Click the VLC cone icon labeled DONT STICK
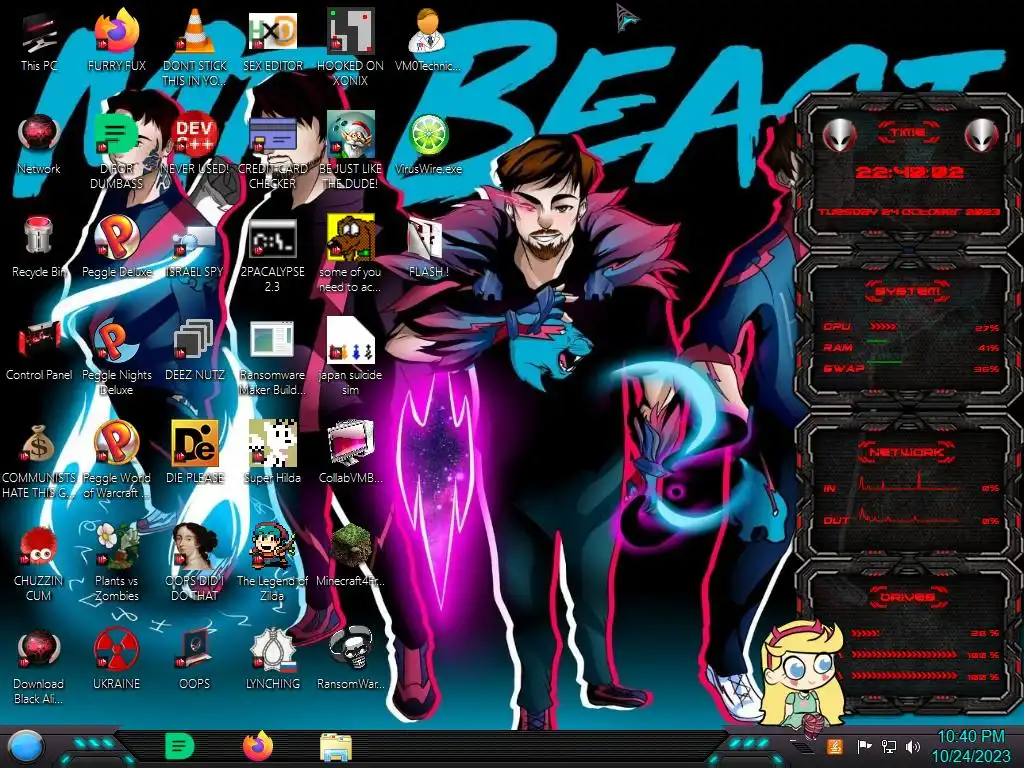This screenshot has height=768, width=1024. point(195,33)
